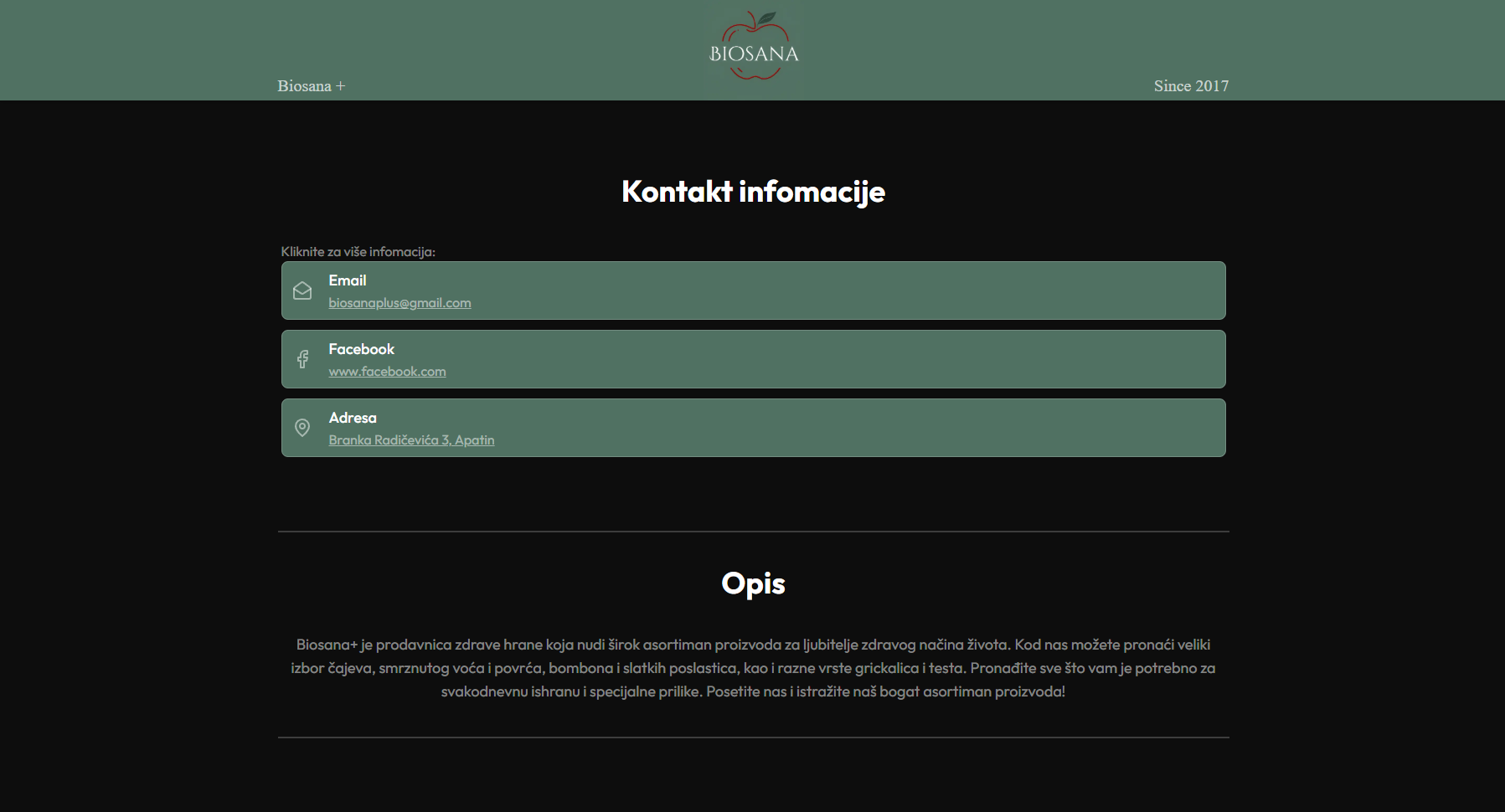Viewport: 1505px width, 812px height.
Task: Click the Biosana+ description paragraph under Opis
Action: pyautogui.click(x=752, y=668)
